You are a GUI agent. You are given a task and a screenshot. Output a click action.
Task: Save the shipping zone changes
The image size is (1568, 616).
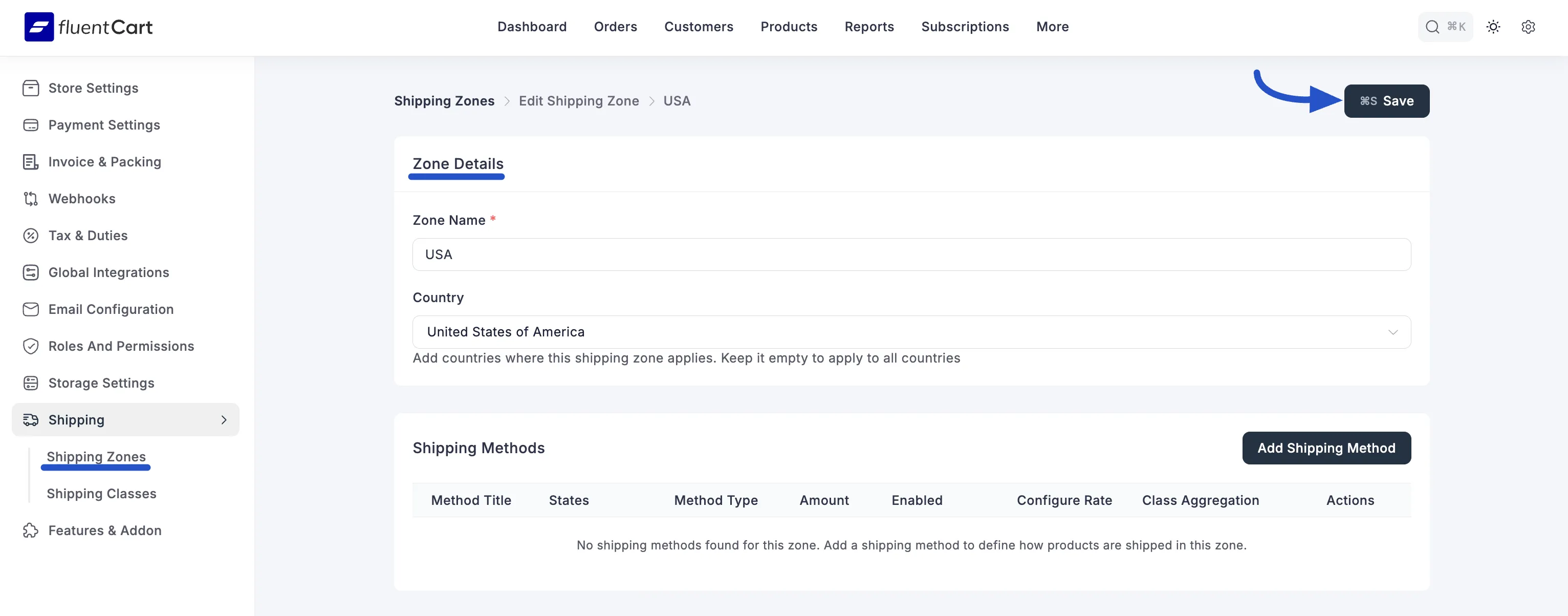pyautogui.click(x=1387, y=100)
